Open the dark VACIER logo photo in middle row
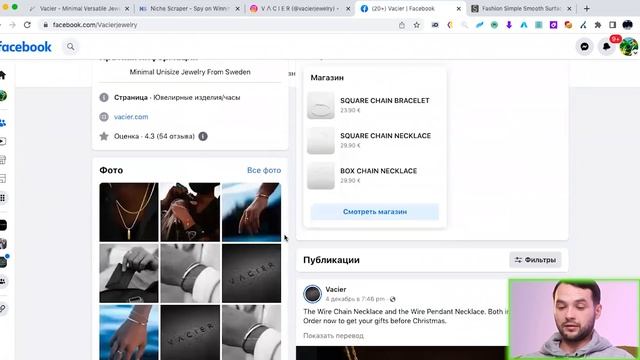The image size is (640, 360). [251, 273]
